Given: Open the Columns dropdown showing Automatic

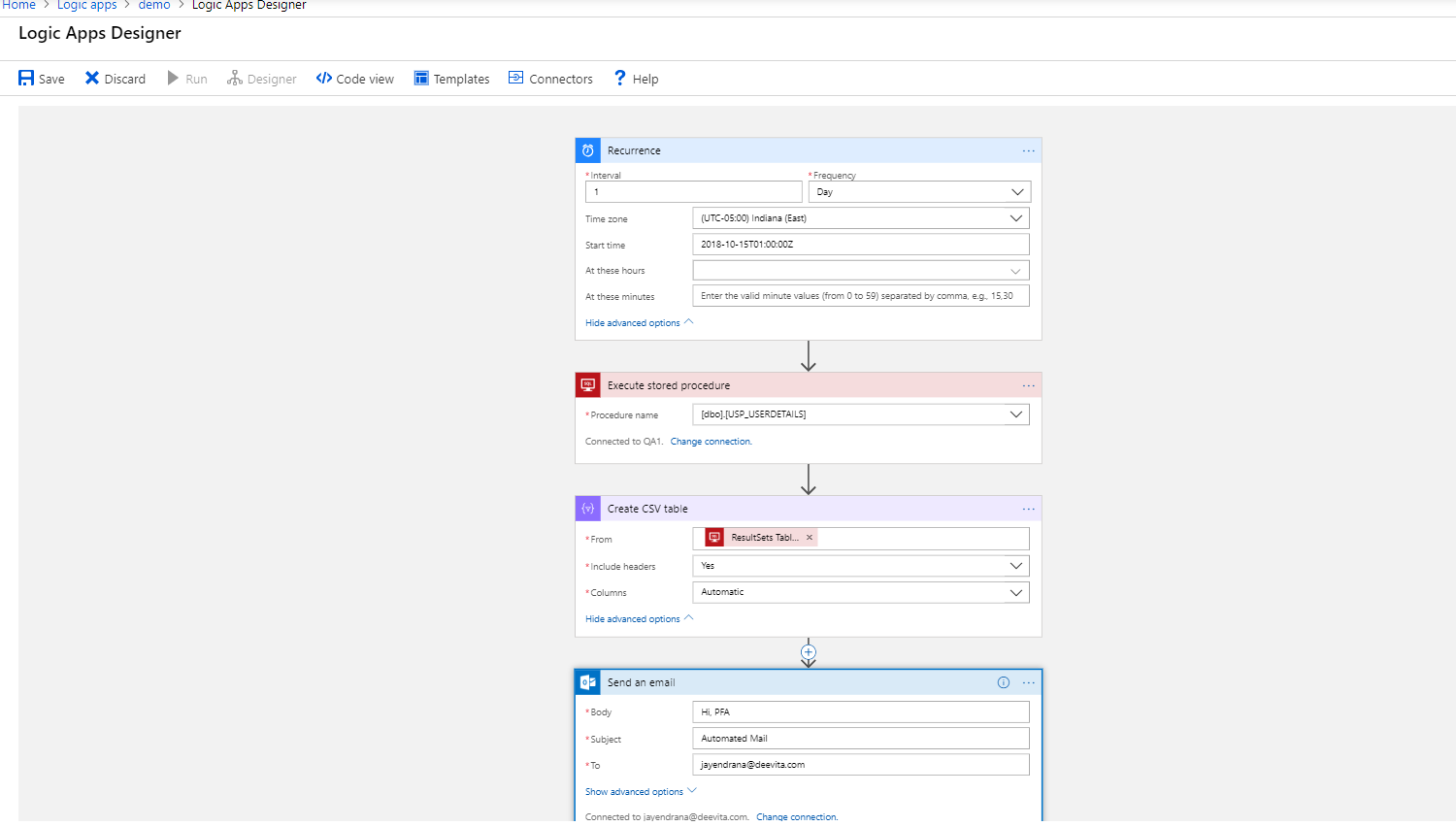Looking at the screenshot, I should click(861, 592).
